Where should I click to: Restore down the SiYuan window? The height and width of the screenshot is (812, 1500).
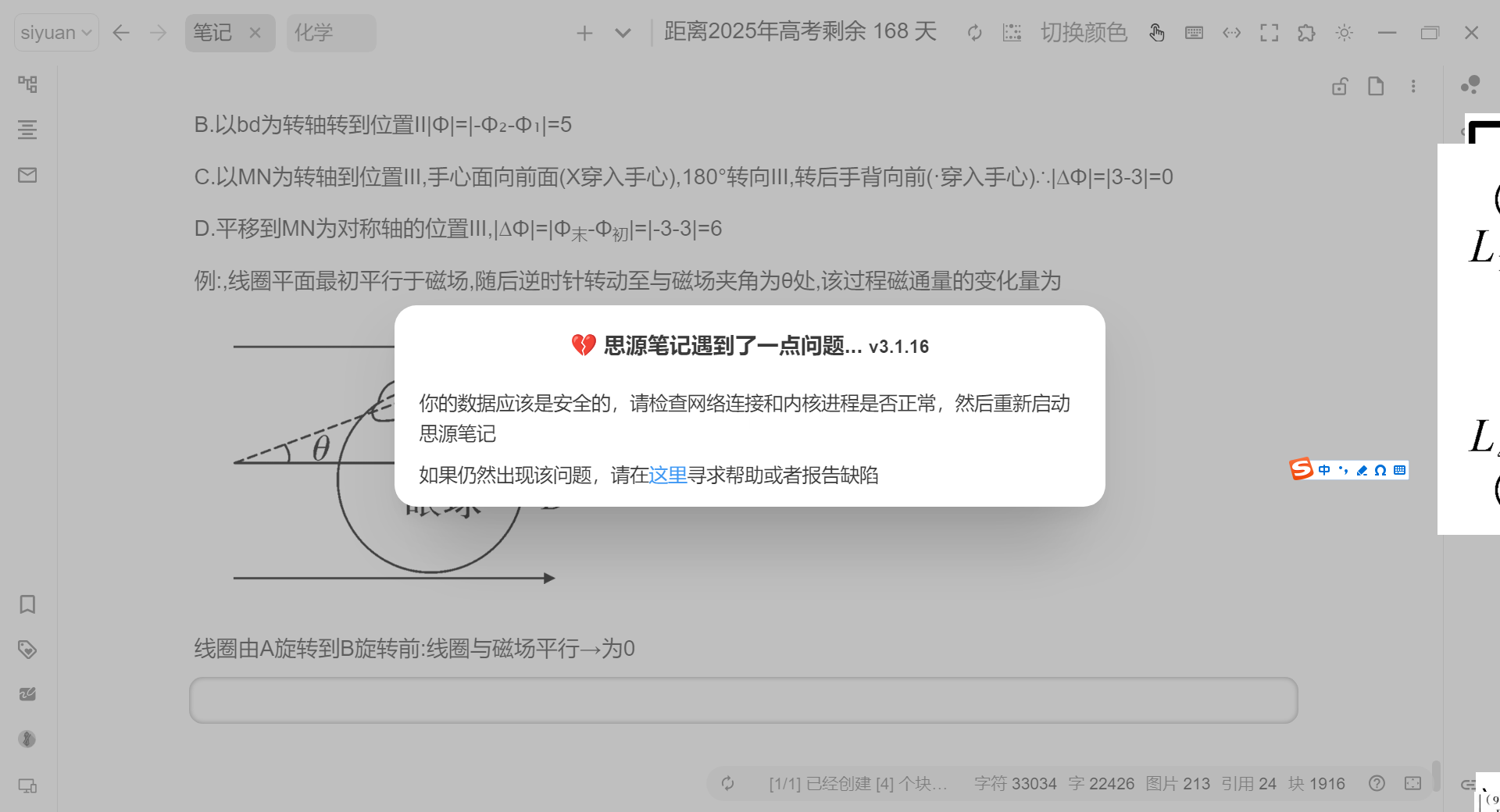tap(1430, 33)
